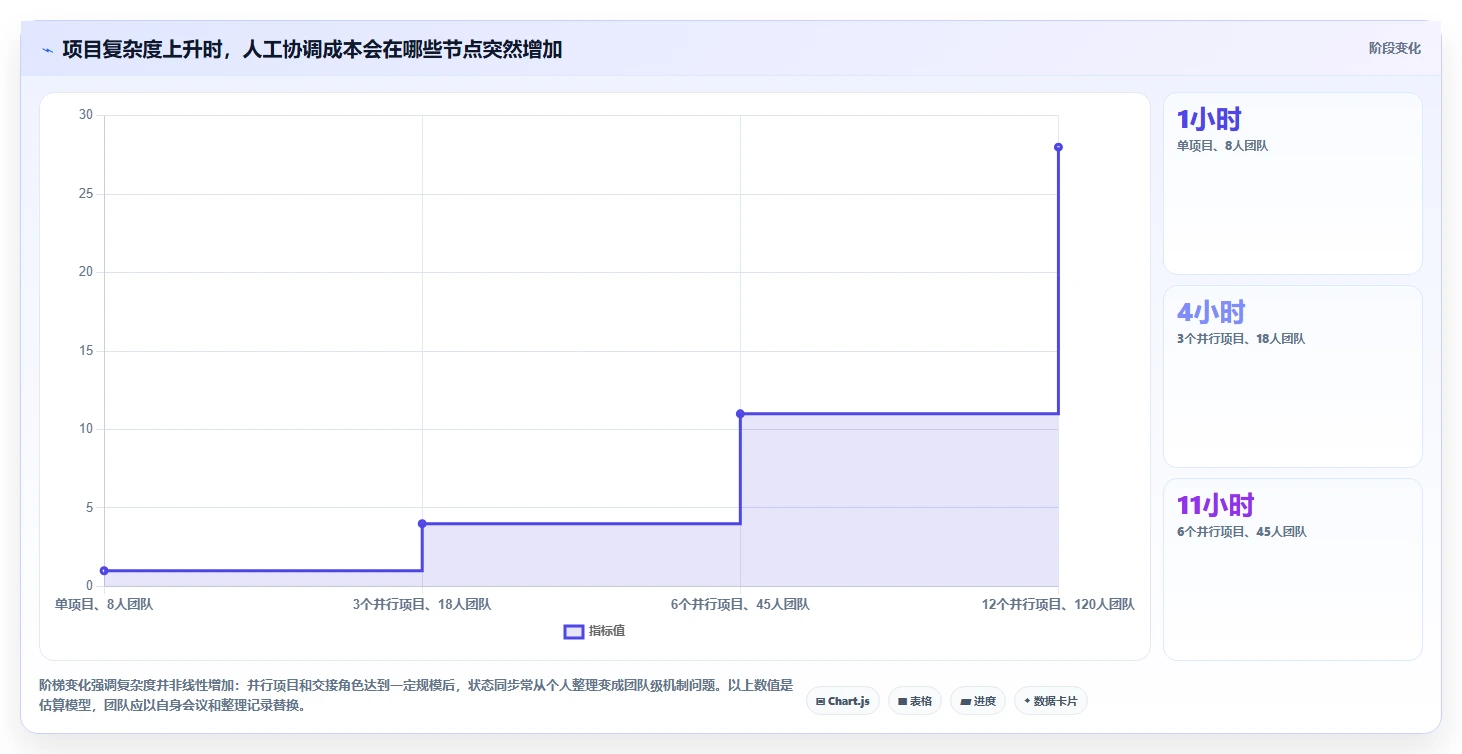Screen dimensions: 1462x754
Task: Click the y-axis label 25
Action: point(86,193)
